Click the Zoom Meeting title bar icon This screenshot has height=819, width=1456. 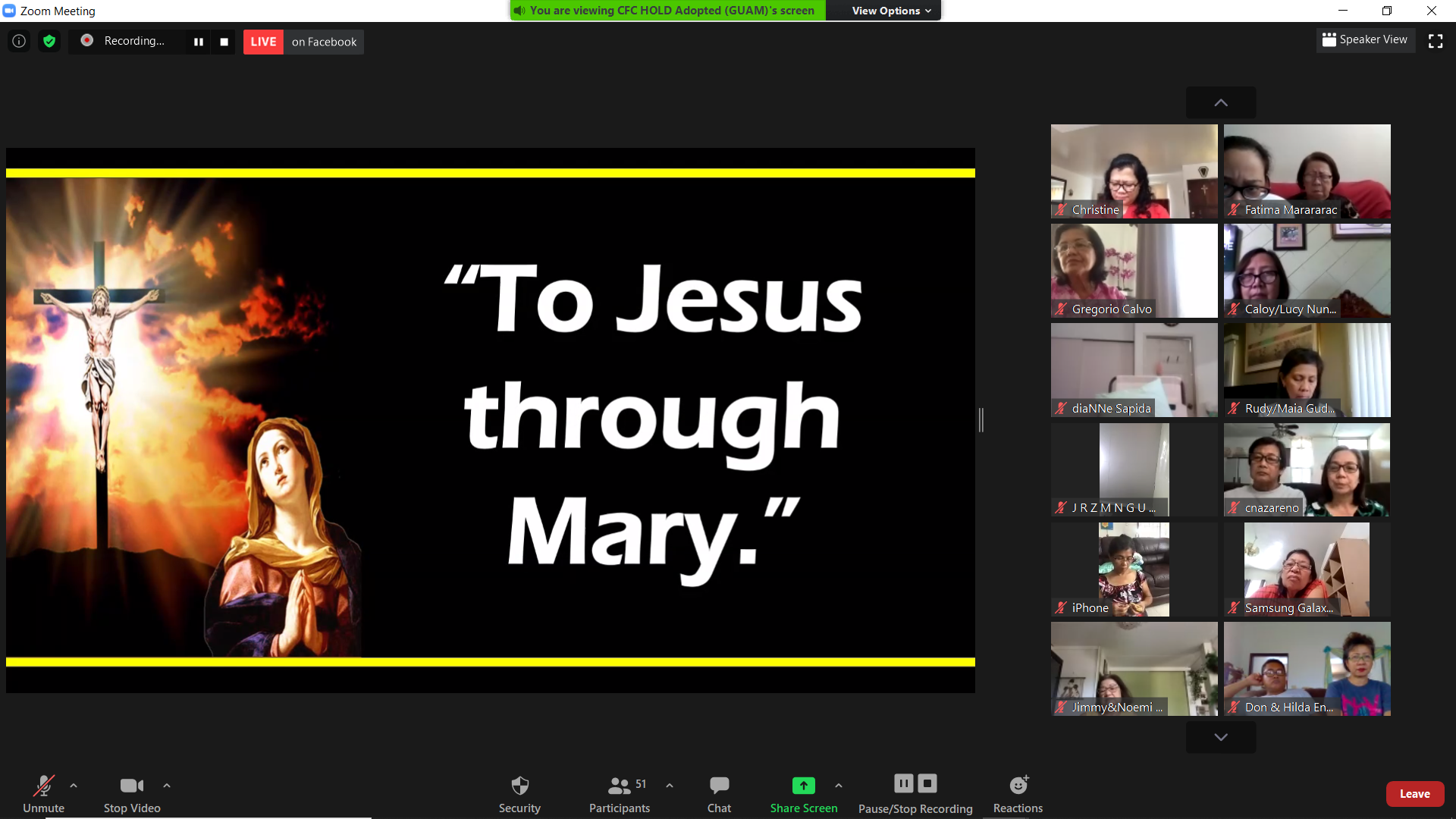[x=9, y=11]
